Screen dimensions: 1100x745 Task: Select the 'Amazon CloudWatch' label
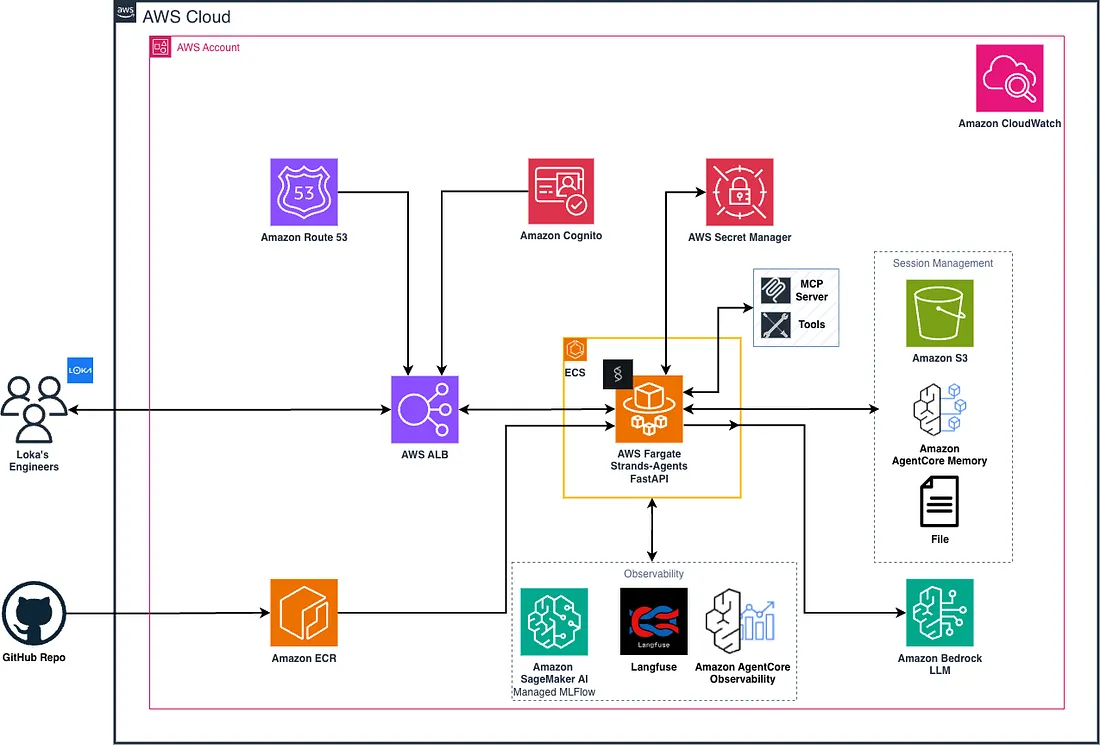click(x=1010, y=123)
